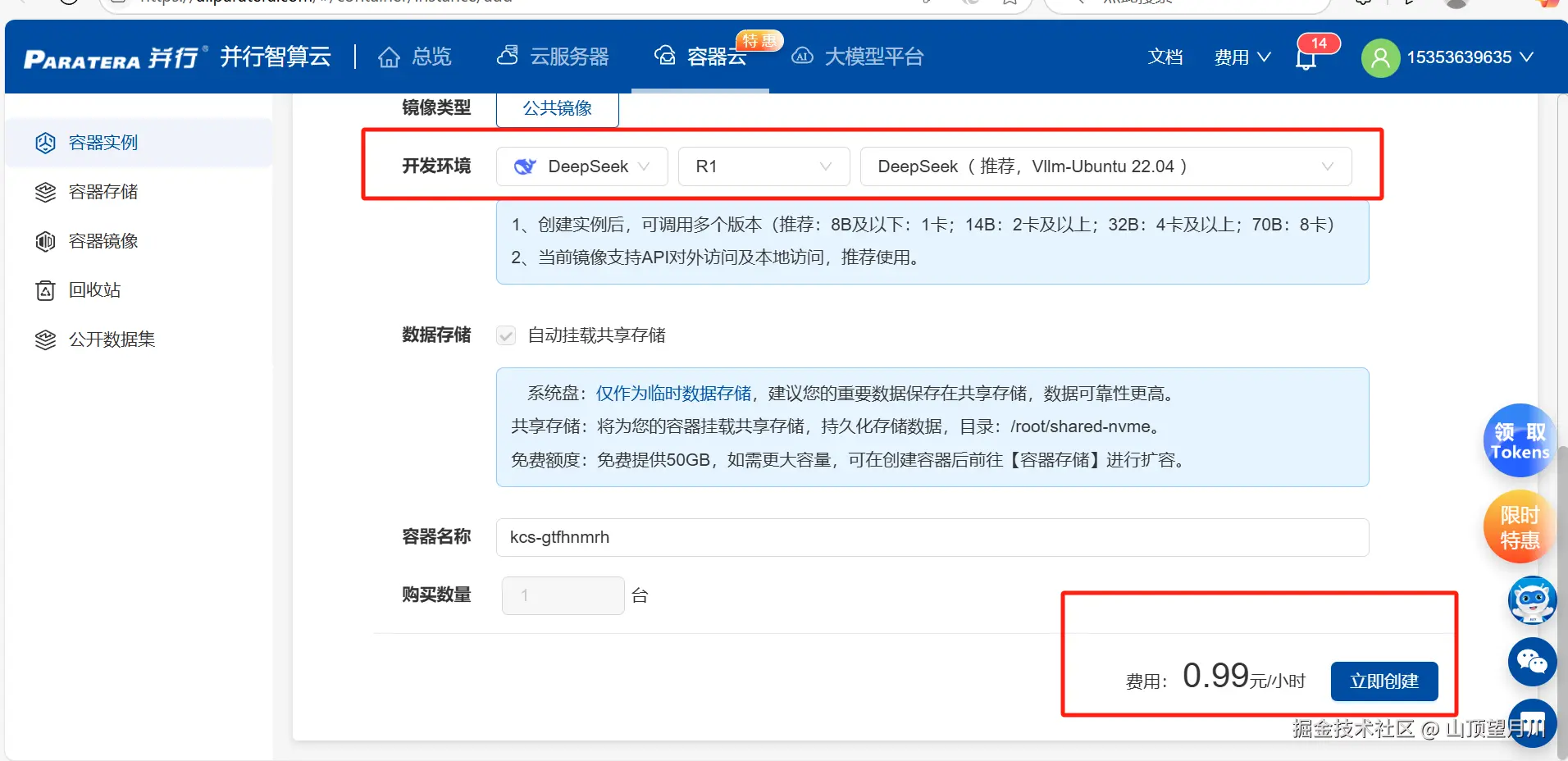This screenshot has height=761, width=1568.
Task: Click the 并行智算云 title text
Action: pos(276,57)
